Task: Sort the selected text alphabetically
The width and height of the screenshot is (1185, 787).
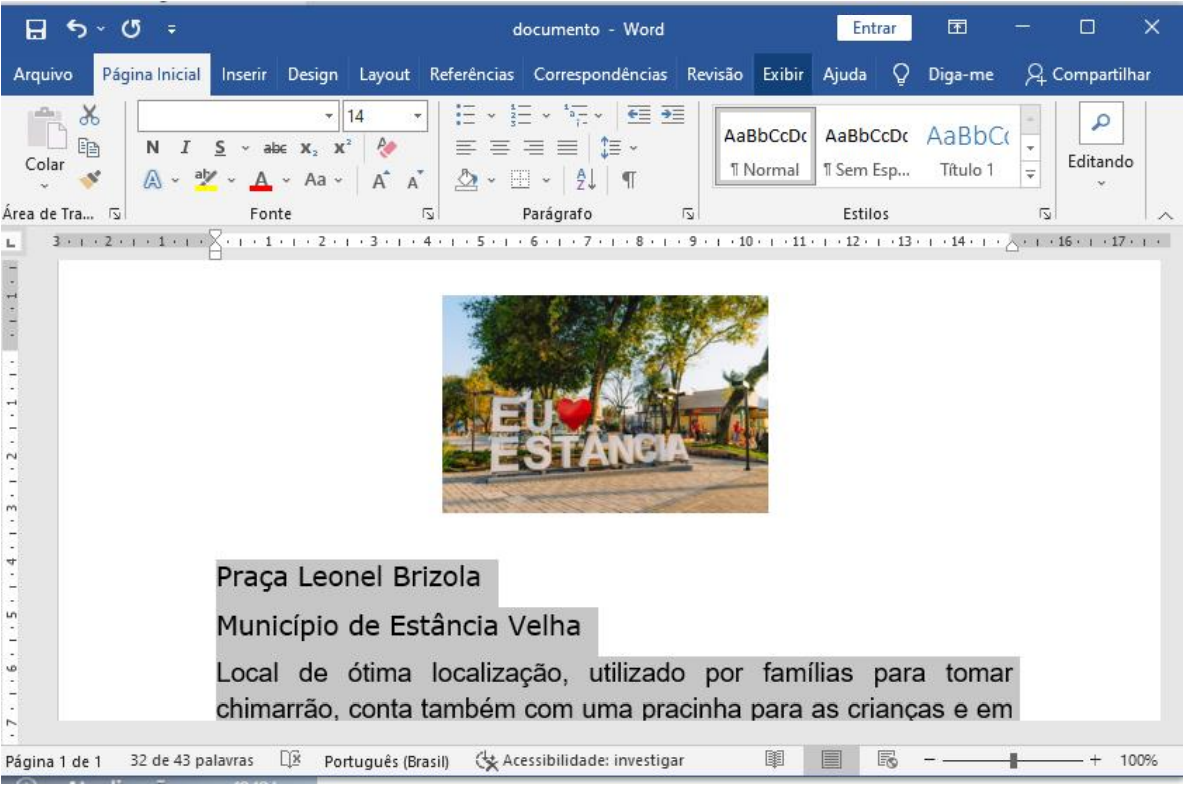Action: click(x=586, y=180)
